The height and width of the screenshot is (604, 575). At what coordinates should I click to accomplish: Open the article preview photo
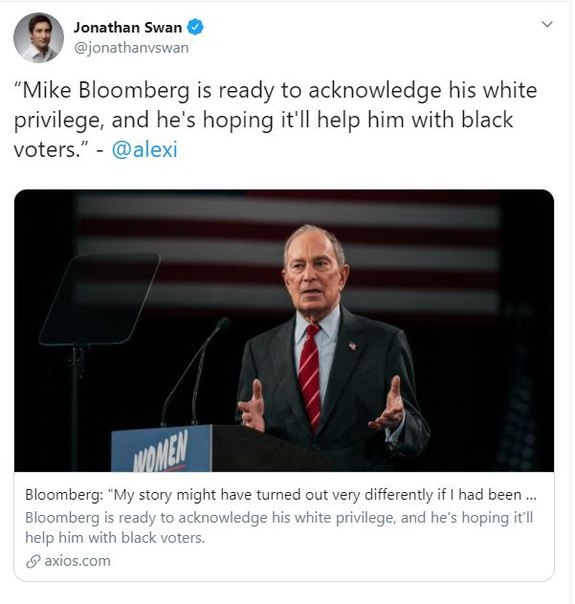pyautogui.click(x=284, y=331)
